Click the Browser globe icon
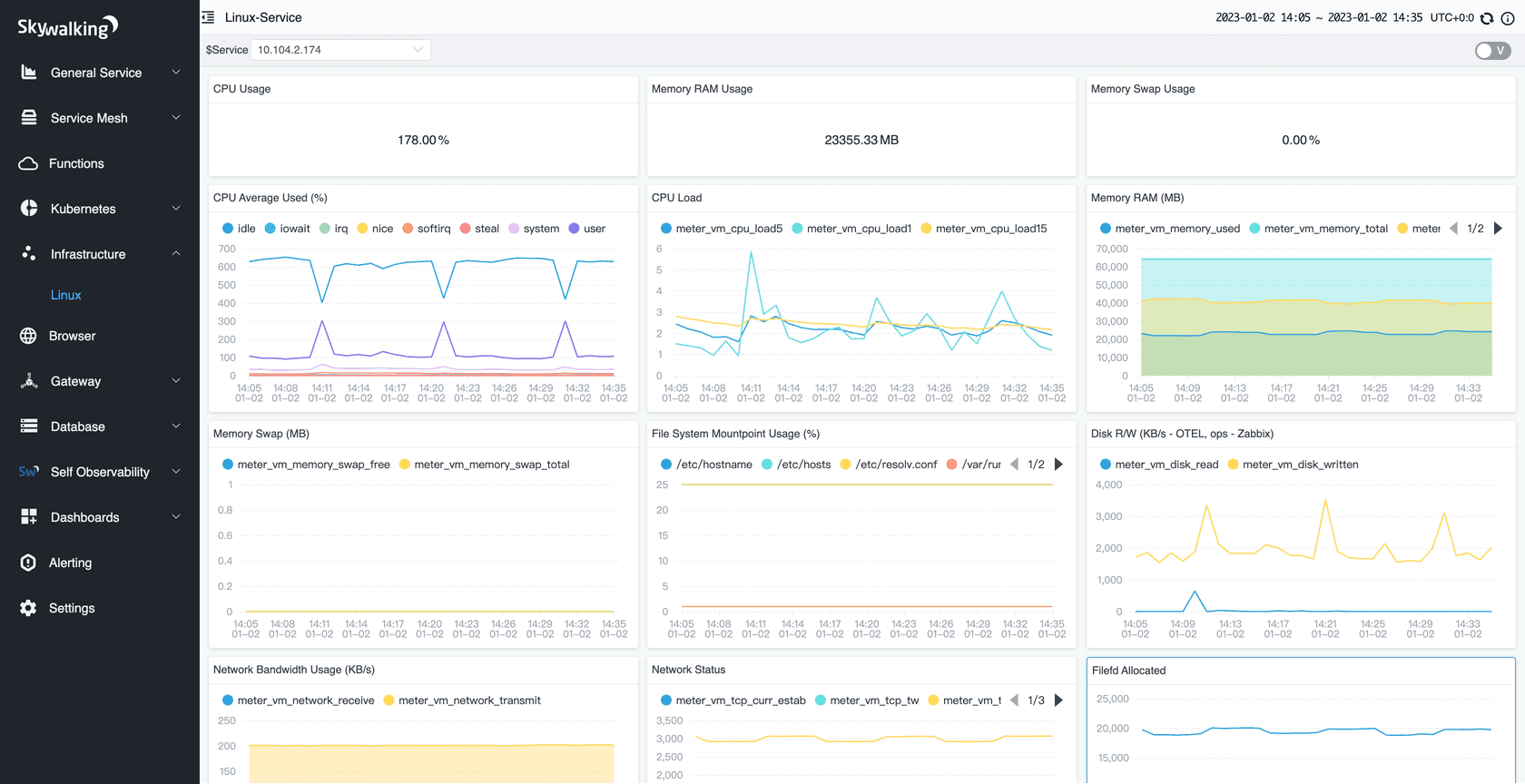 point(28,336)
